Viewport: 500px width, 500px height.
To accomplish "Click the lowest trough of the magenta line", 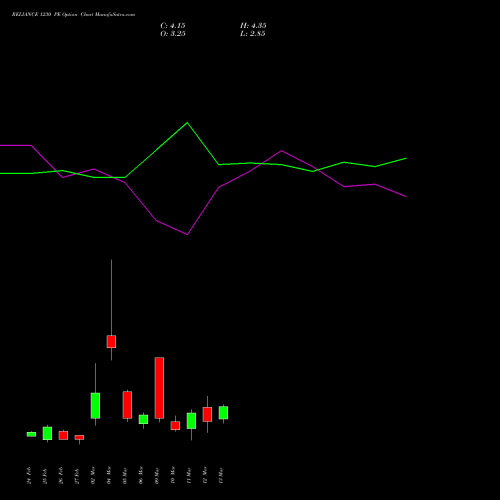I will [187, 235].
